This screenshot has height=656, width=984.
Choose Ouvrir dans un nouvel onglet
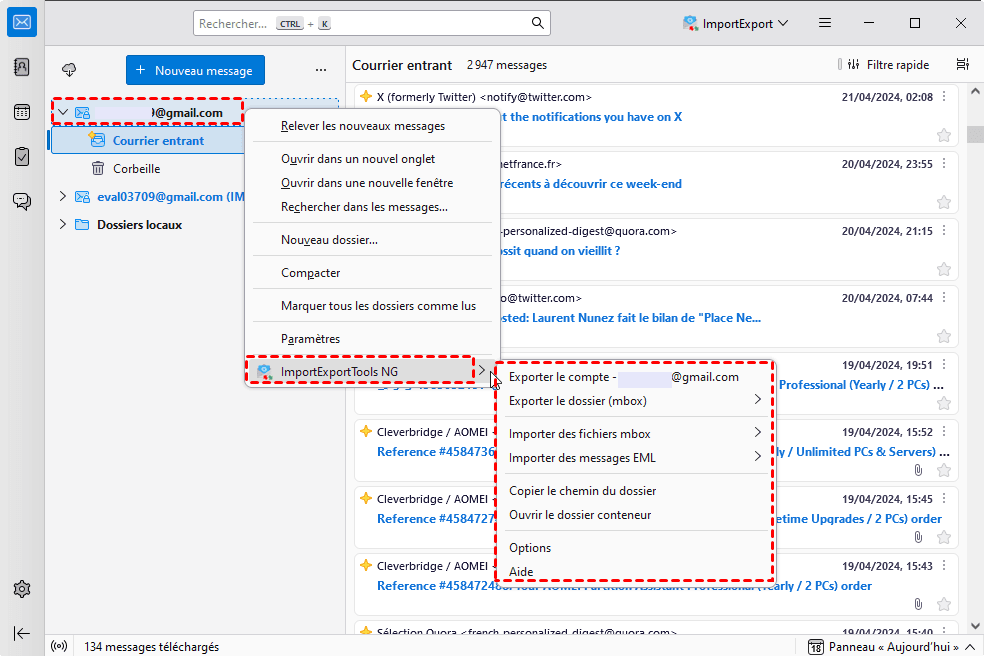coord(372,159)
